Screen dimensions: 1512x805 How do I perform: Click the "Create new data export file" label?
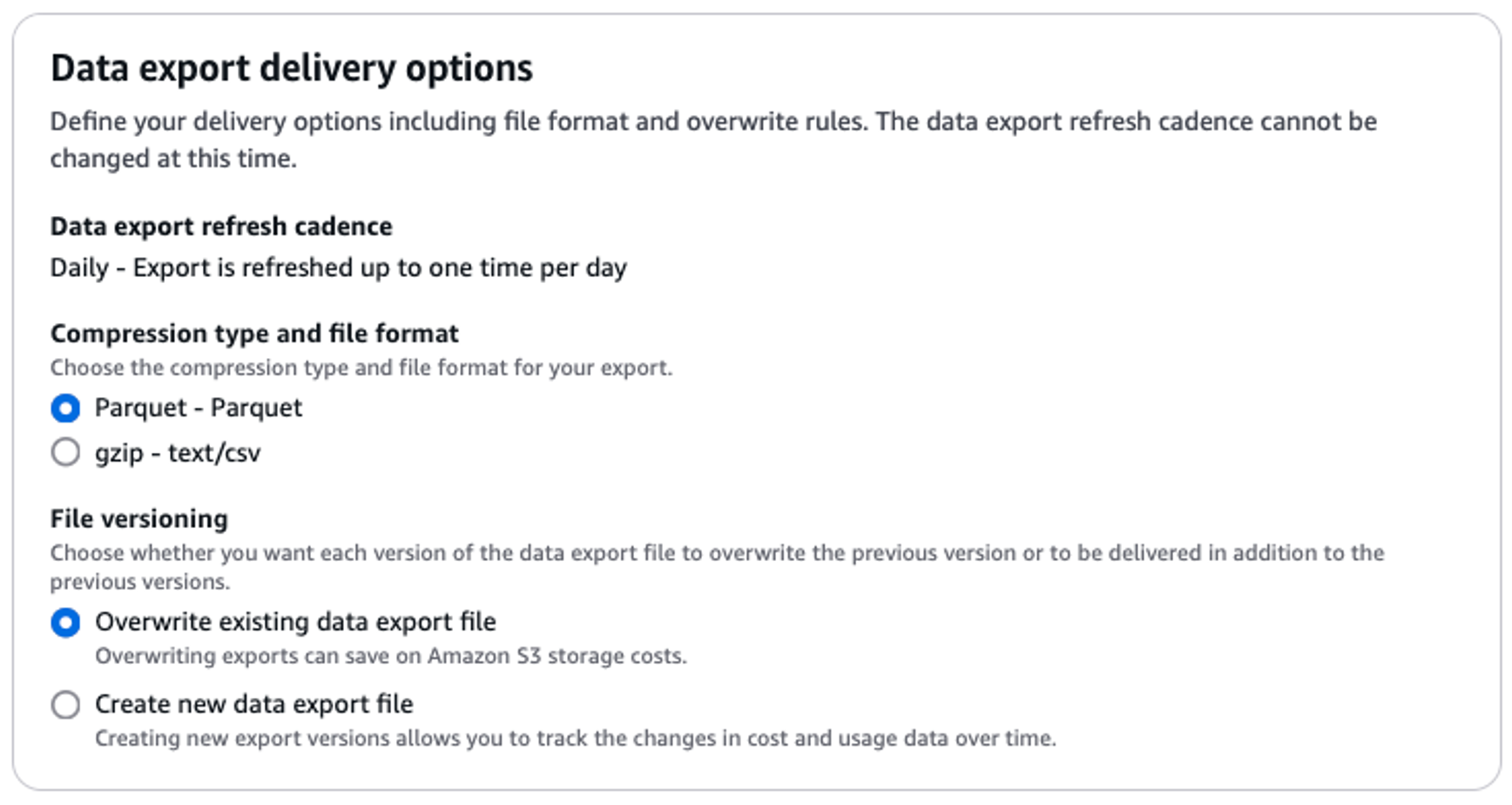click(x=254, y=704)
